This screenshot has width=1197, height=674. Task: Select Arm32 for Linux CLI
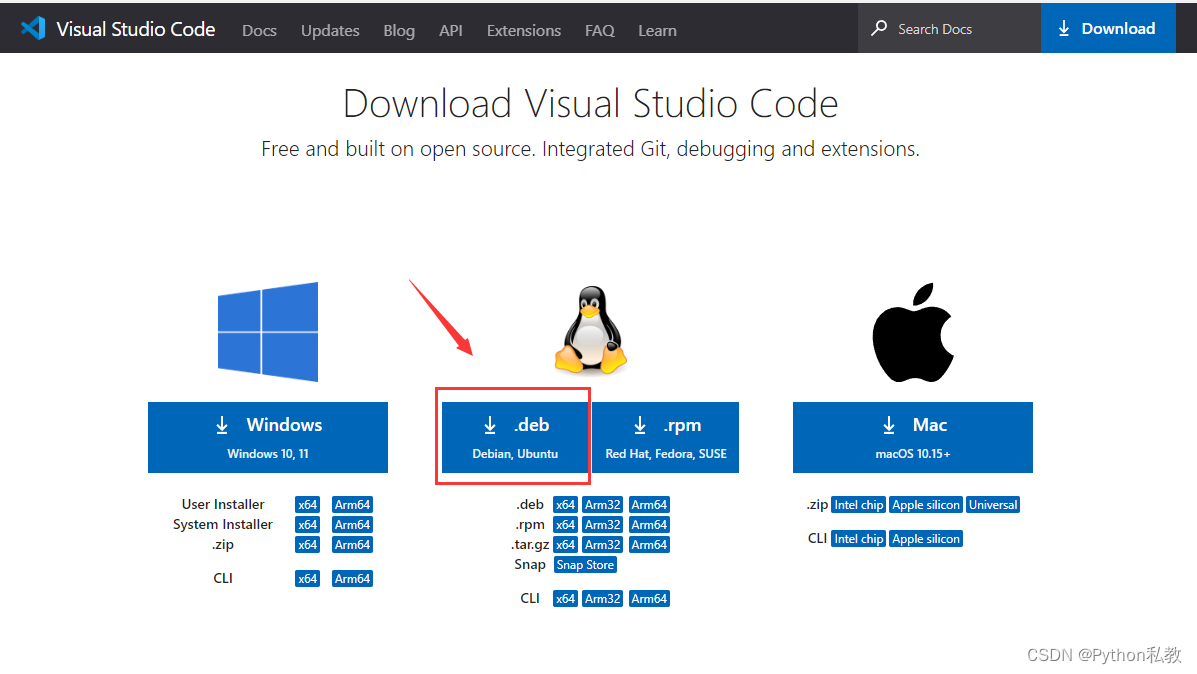[x=603, y=599]
